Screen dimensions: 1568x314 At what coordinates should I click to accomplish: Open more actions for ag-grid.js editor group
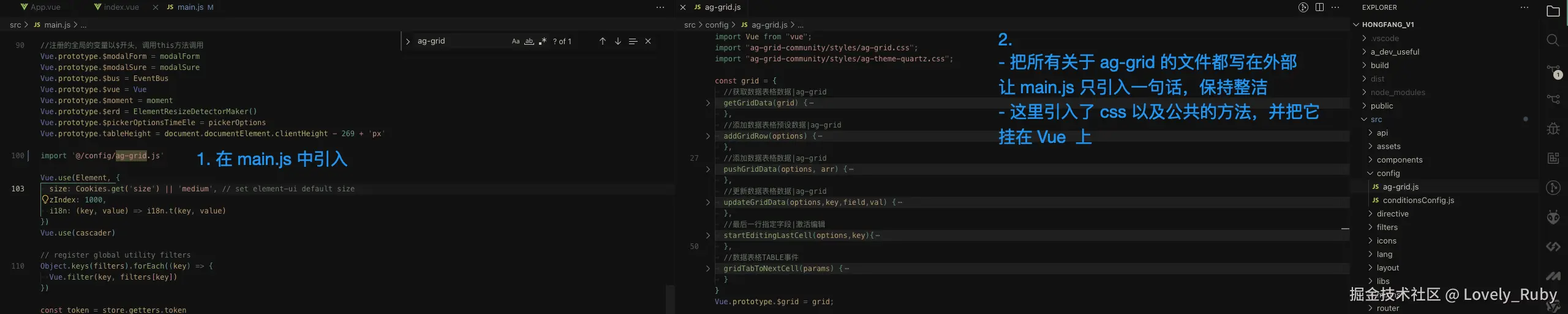point(1335,7)
